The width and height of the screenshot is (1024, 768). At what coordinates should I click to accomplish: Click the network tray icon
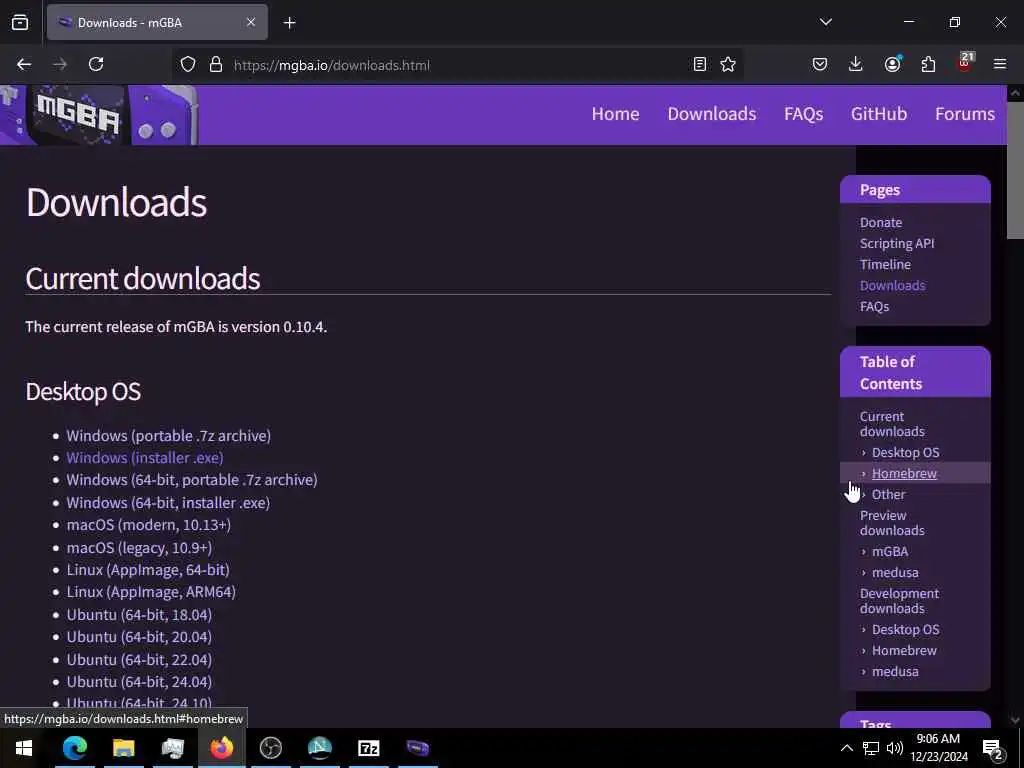tap(871, 748)
